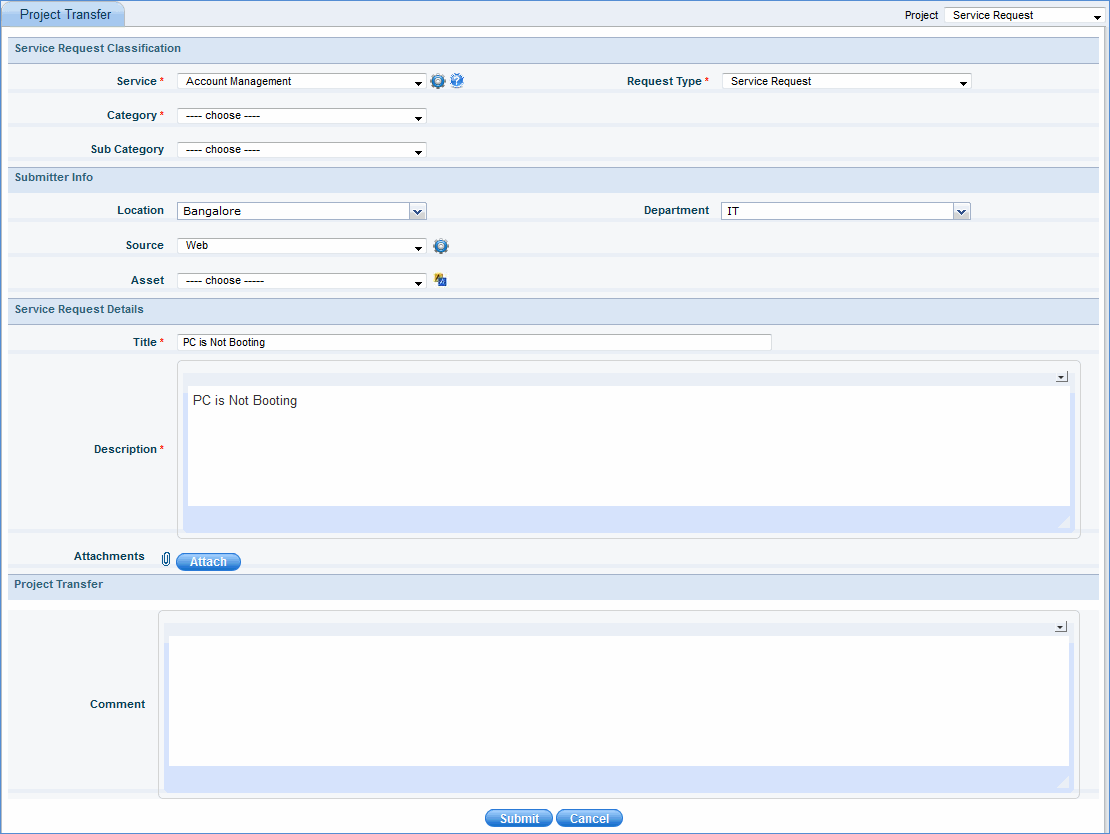
Task: Open the Sub Category dropdown
Action: [302, 150]
